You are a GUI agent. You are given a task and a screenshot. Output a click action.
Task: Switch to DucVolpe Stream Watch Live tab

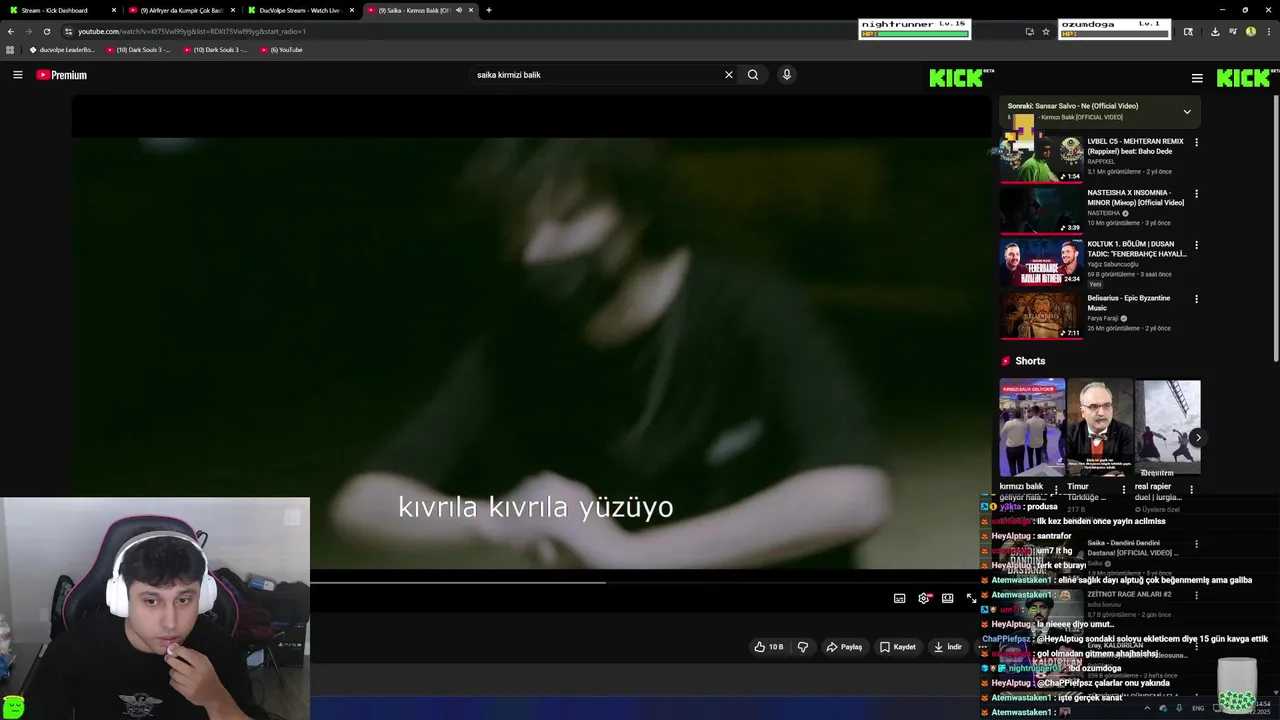click(x=298, y=10)
